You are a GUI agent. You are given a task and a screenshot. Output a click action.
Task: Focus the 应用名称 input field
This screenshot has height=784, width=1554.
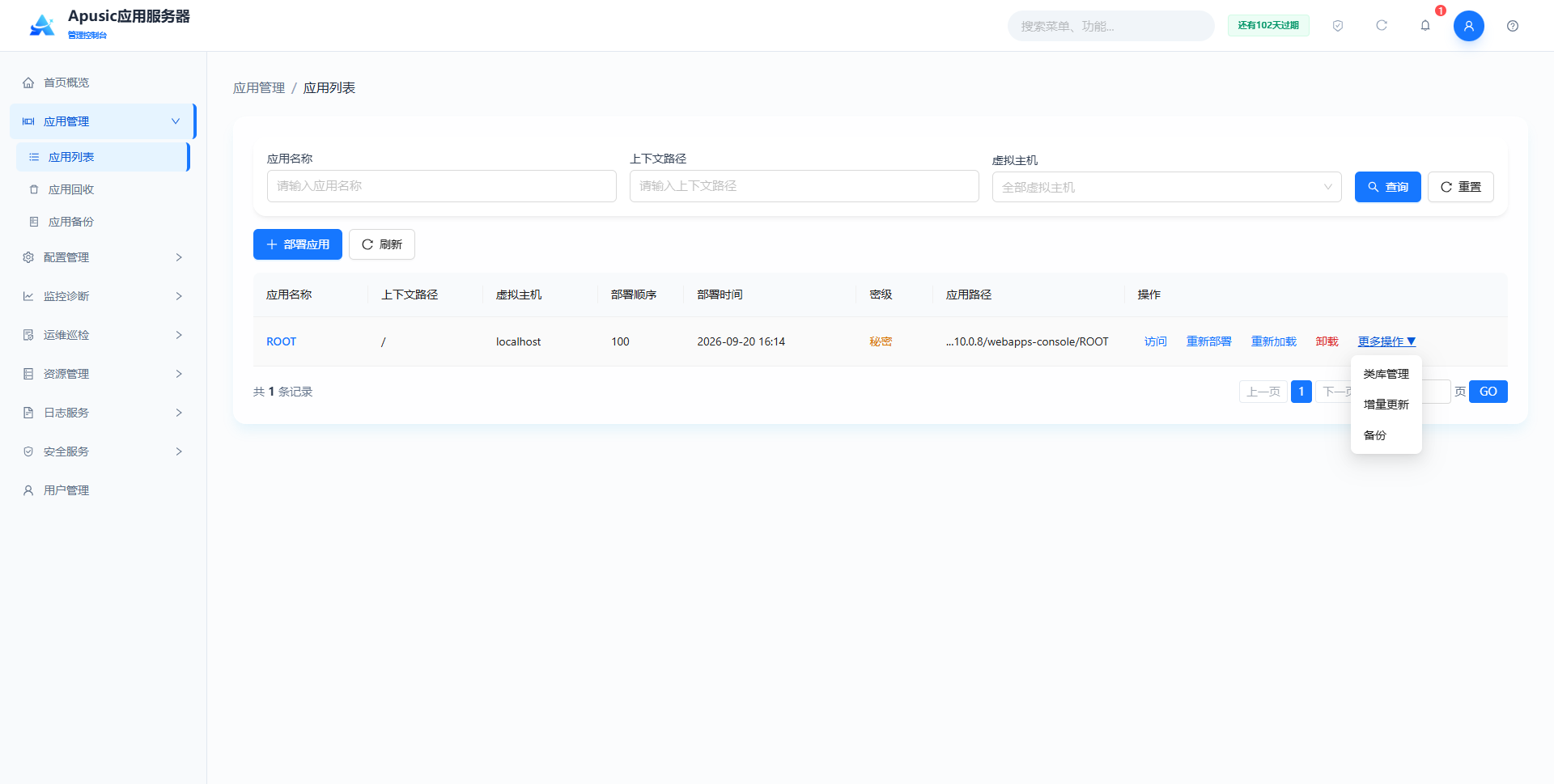442,186
